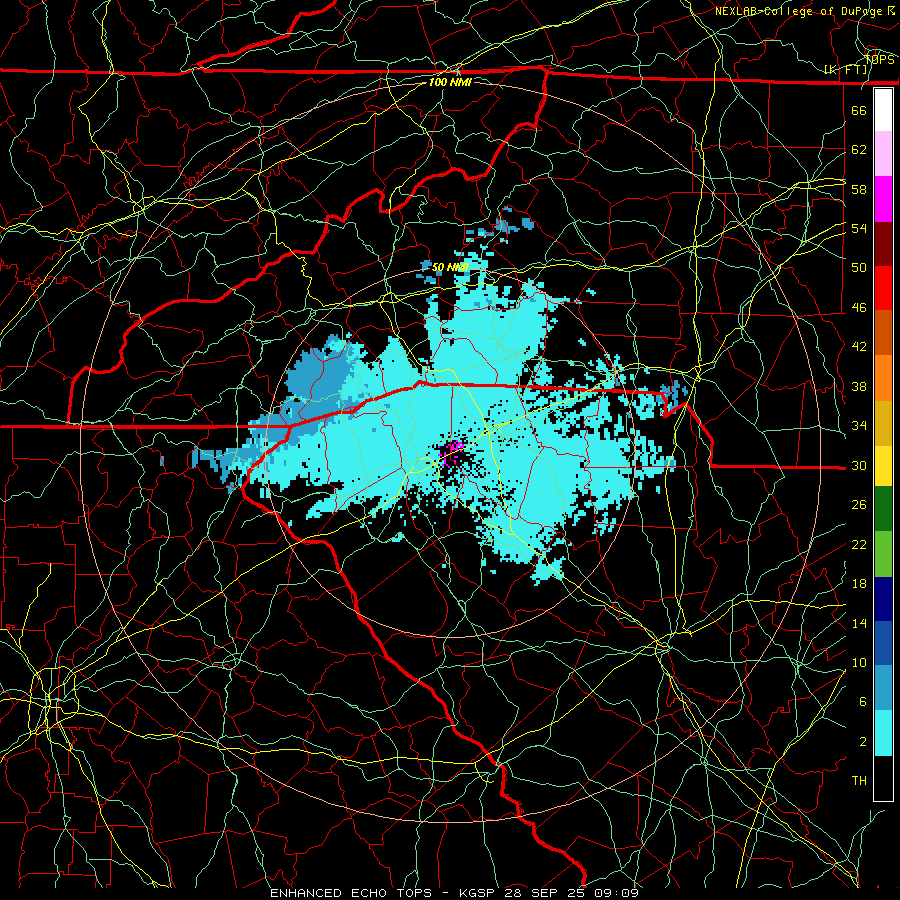Click the legend value '22'
The width and height of the screenshot is (900, 900).
pyautogui.click(x=859, y=545)
